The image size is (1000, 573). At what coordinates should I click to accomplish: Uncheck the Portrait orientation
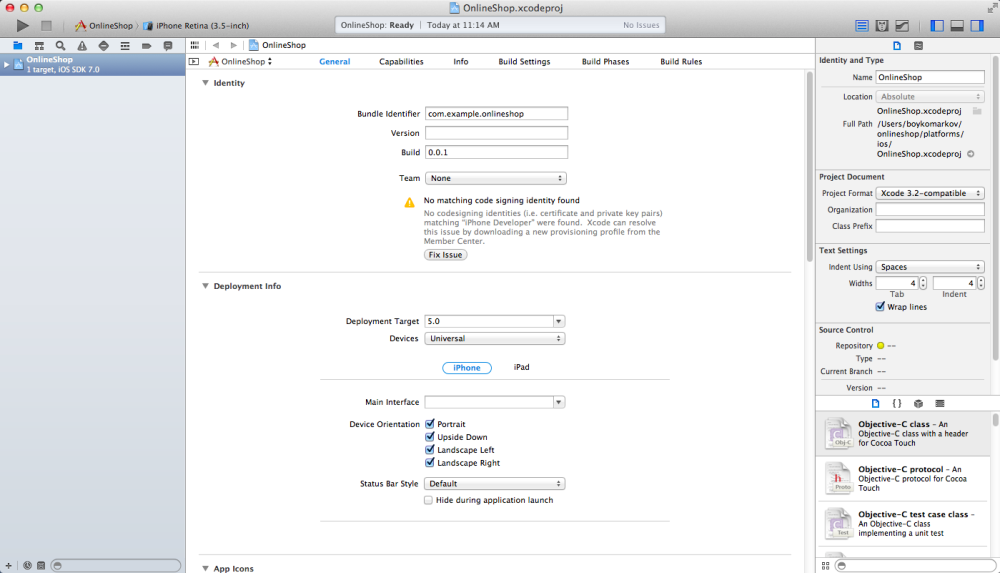[x=429, y=424]
